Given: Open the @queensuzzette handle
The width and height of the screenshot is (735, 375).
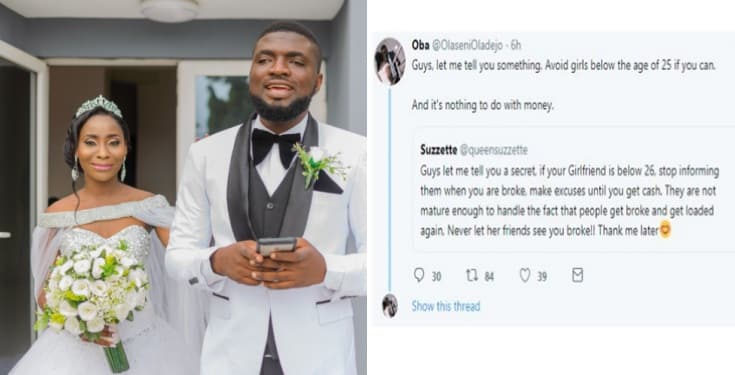Looking at the screenshot, I should tap(494, 150).
